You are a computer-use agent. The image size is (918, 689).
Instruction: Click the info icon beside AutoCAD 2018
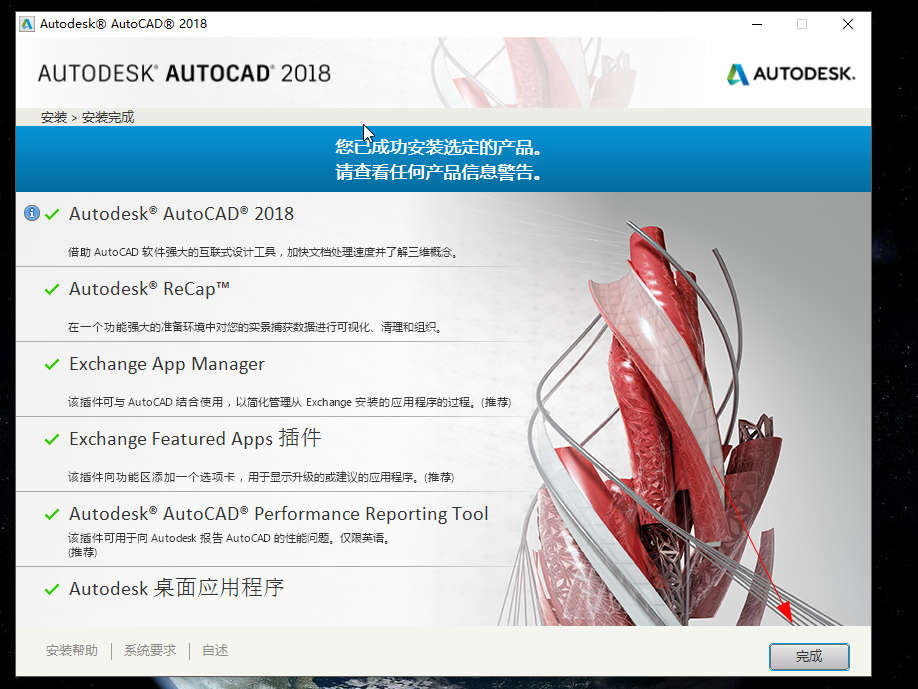point(32,213)
